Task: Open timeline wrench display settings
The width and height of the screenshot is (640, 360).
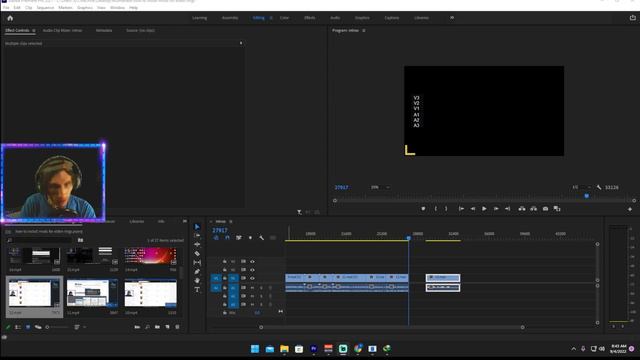Action: coord(262,238)
